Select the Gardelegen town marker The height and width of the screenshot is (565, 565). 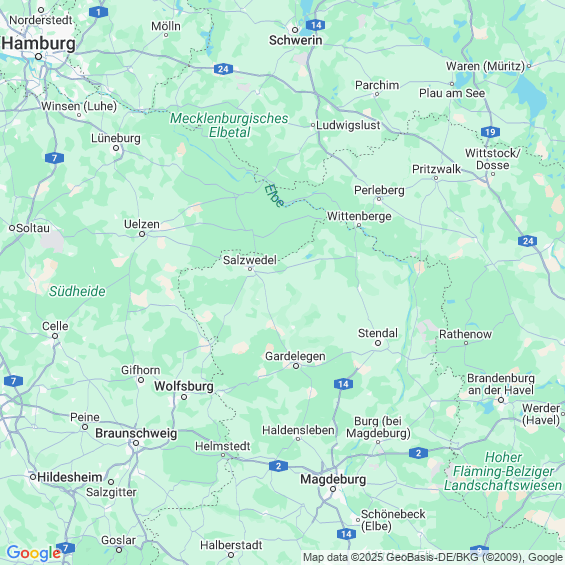(x=296, y=366)
